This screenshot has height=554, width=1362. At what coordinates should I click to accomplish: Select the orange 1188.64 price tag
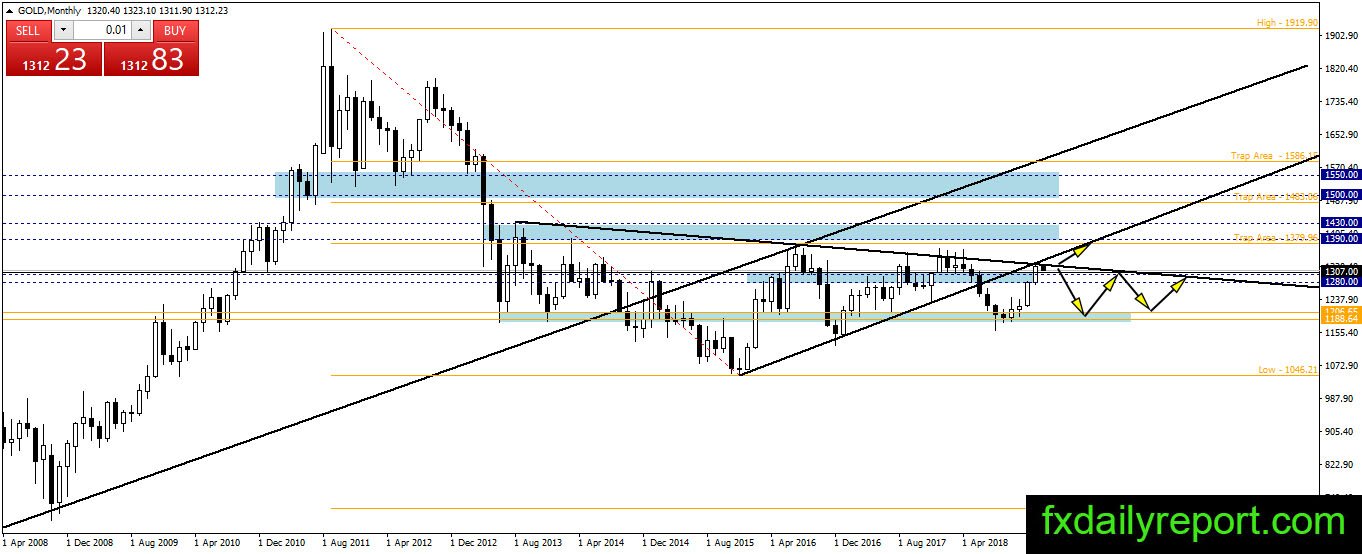(x=1340, y=319)
